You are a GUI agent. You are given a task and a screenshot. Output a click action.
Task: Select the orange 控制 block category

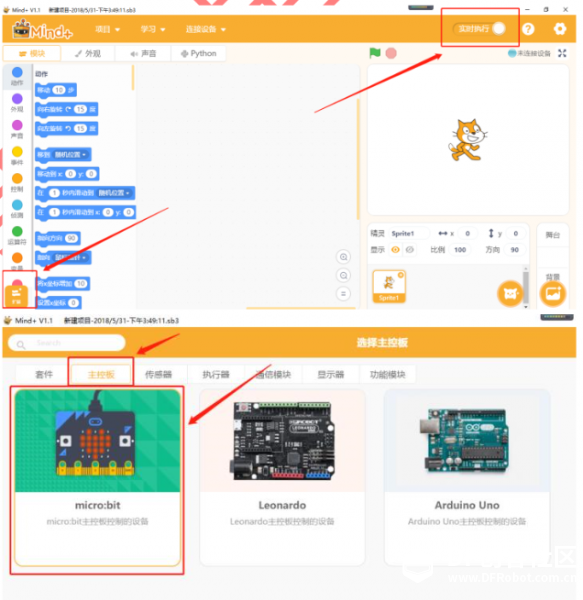(x=17, y=183)
